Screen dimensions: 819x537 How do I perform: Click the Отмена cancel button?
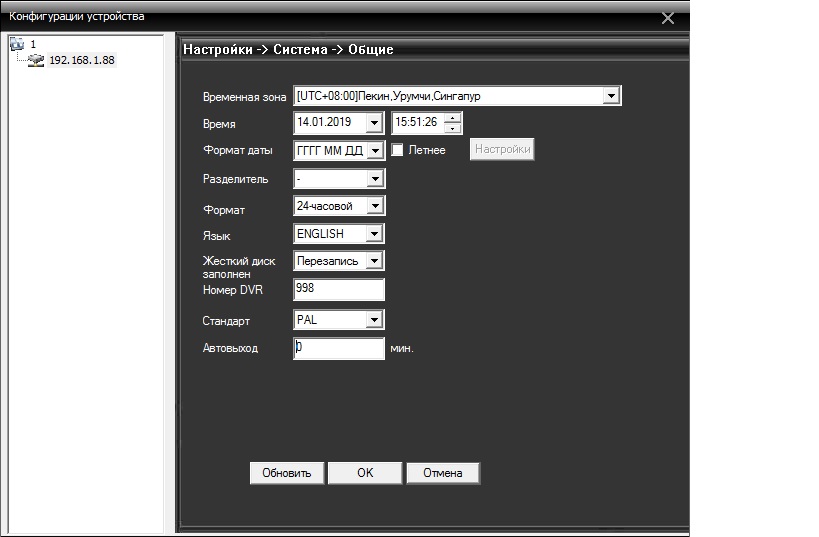[442, 473]
